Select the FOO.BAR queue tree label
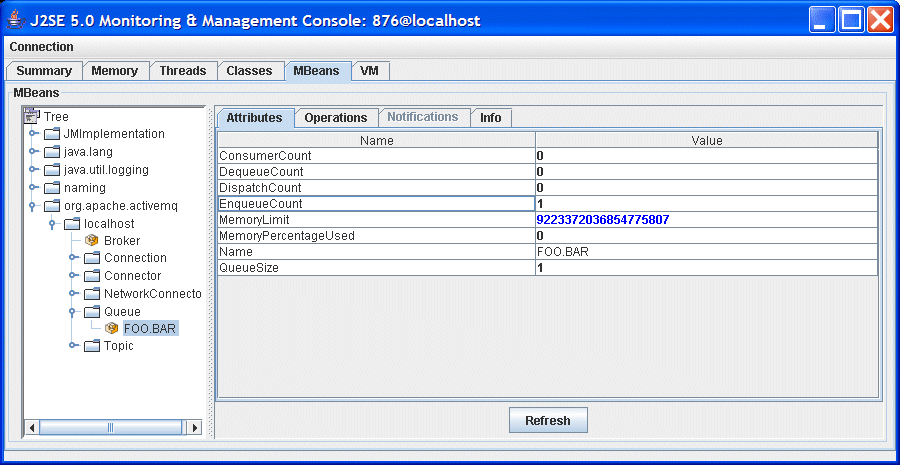900x465 pixels. point(150,328)
